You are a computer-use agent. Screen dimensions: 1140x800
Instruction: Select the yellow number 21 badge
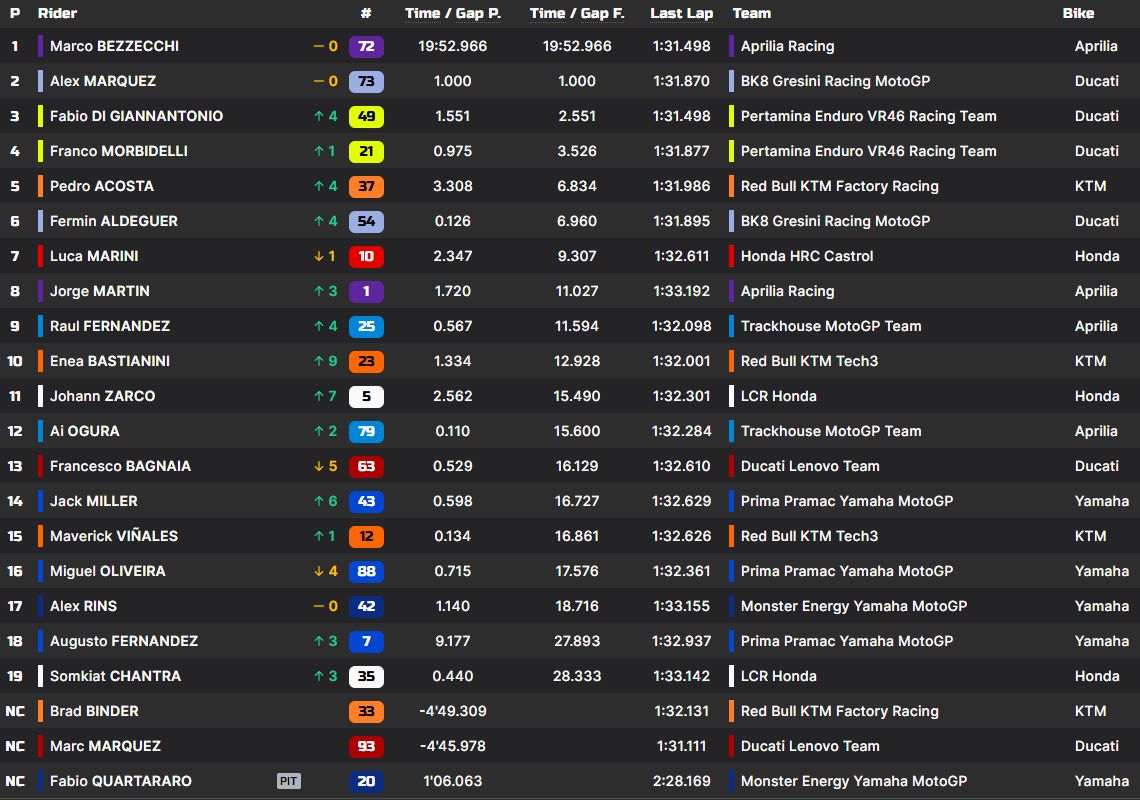[x=366, y=151]
